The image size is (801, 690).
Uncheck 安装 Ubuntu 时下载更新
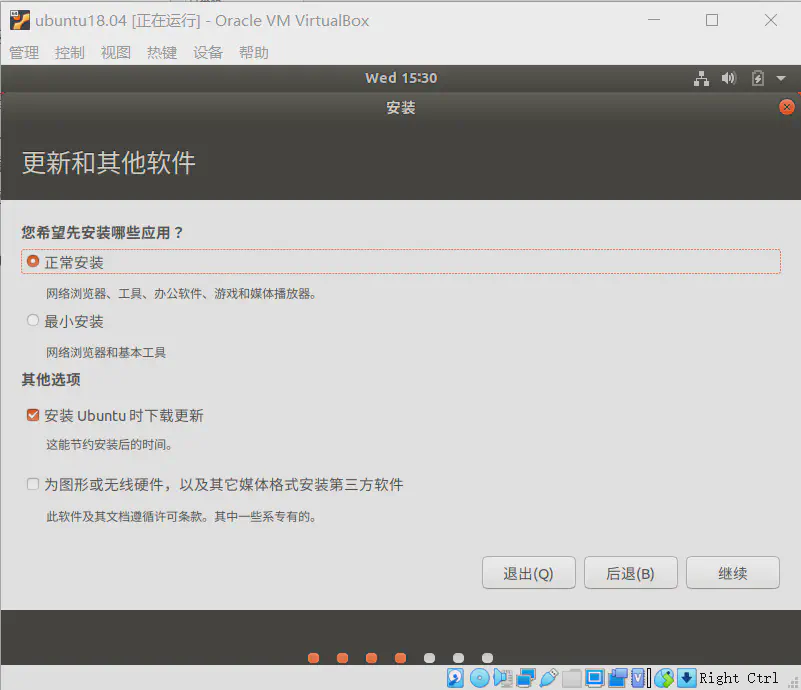[x=31, y=414]
